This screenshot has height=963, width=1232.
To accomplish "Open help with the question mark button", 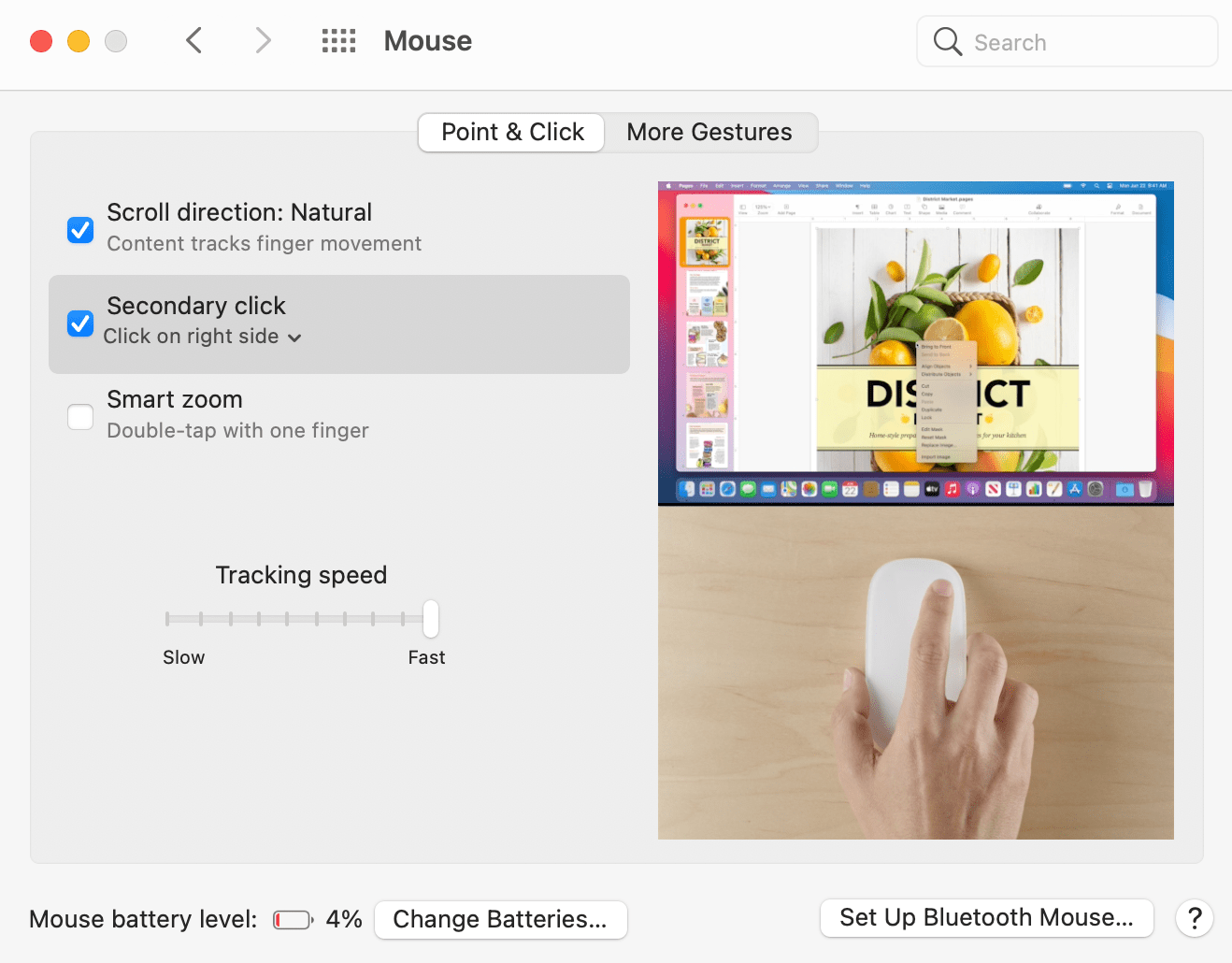I will 1194,918.
